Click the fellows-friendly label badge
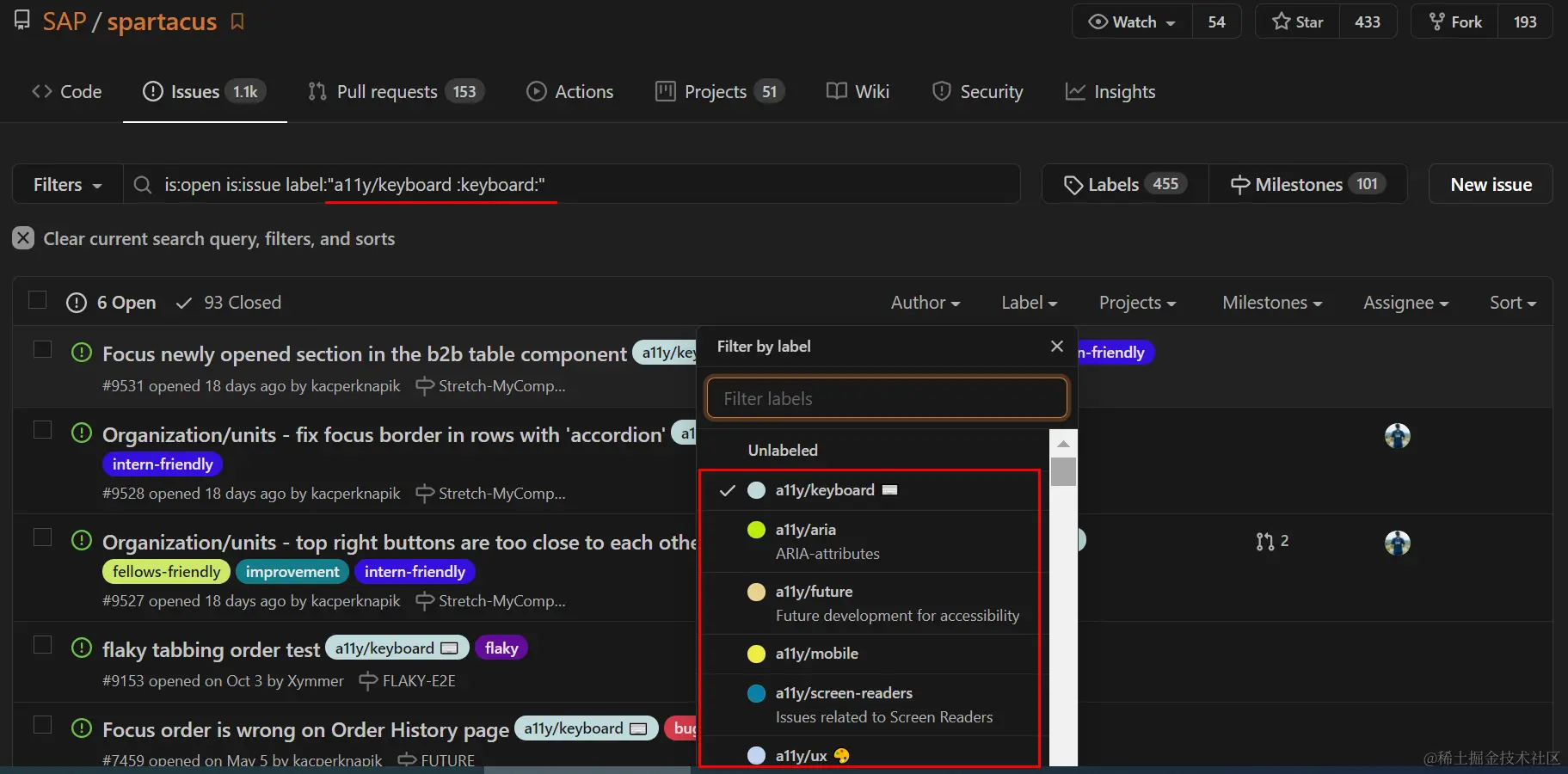Image resolution: width=1568 pixels, height=774 pixels. [167, 572]
